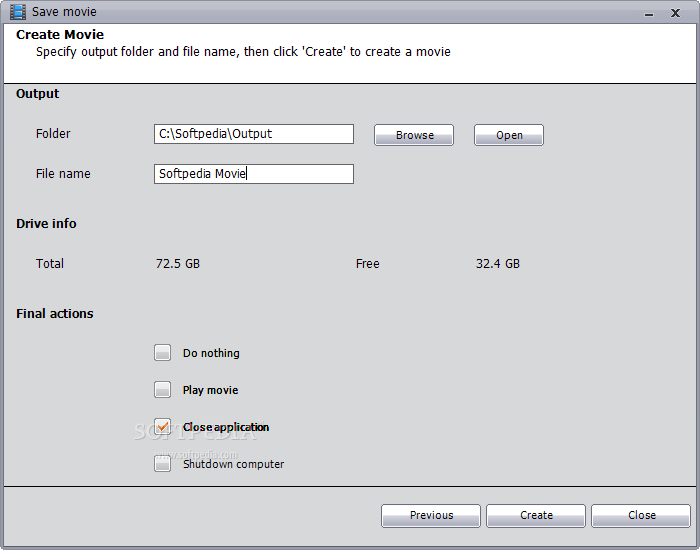Select the total size value 72.5 GB
This screenshot has height=550, width=700.
[178, 264]
